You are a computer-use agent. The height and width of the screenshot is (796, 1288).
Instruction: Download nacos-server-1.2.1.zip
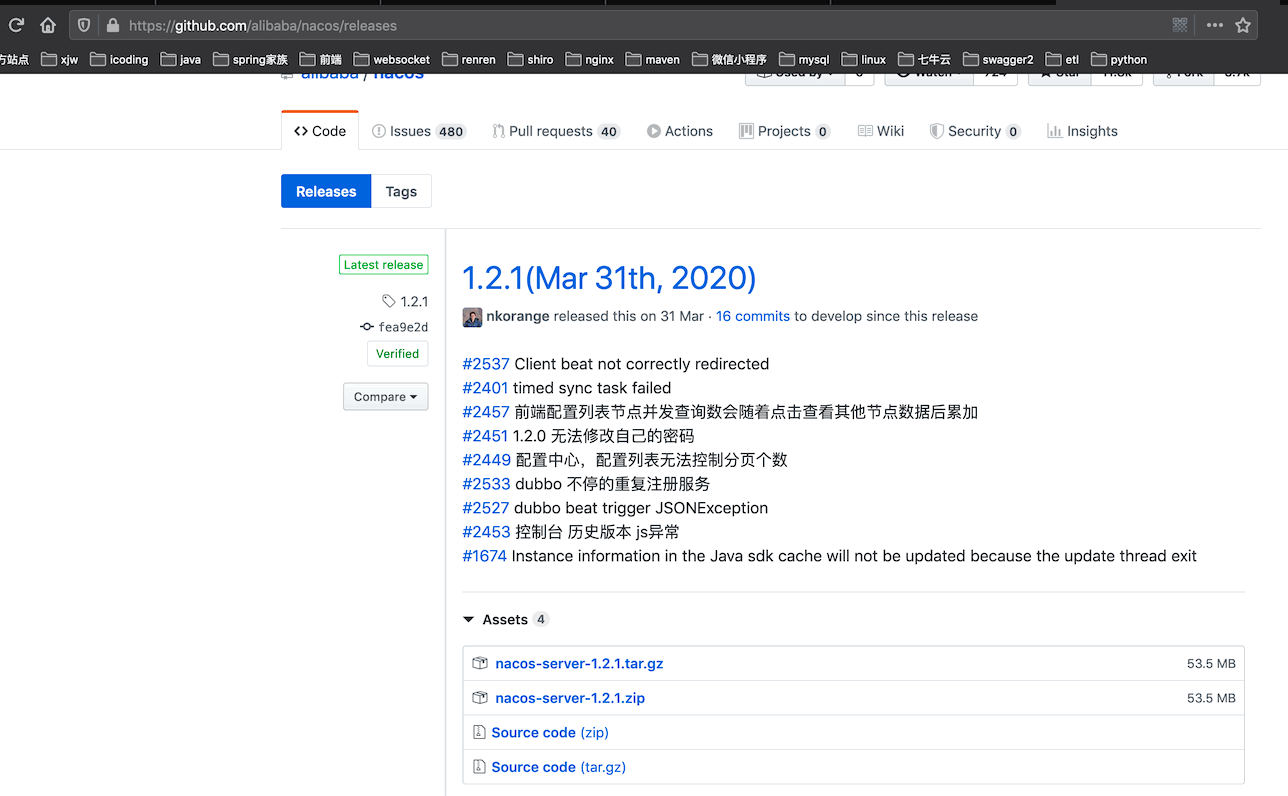coord(570,698)
